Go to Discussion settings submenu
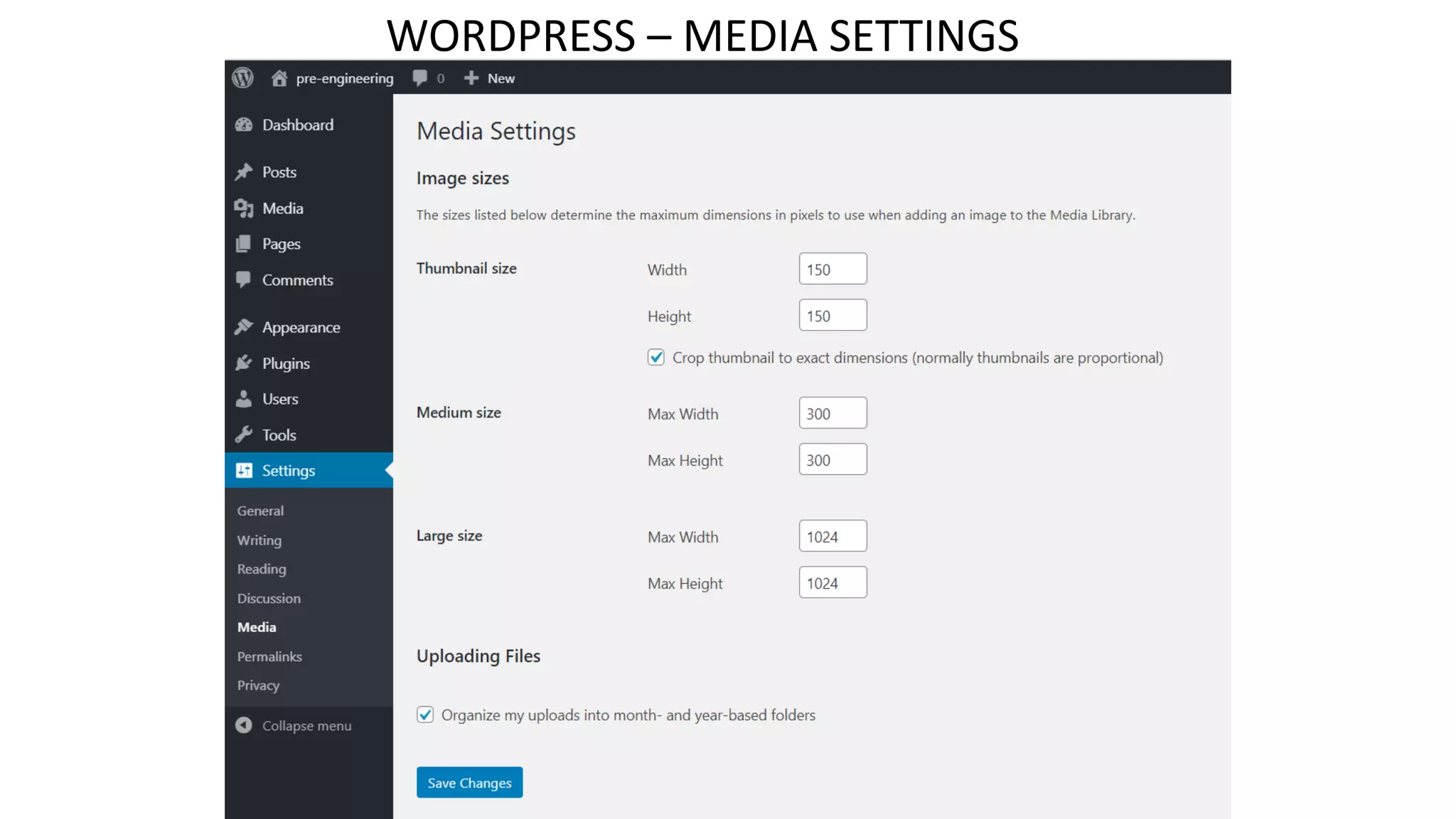The image size is (1456, 819). click(269, 598)
